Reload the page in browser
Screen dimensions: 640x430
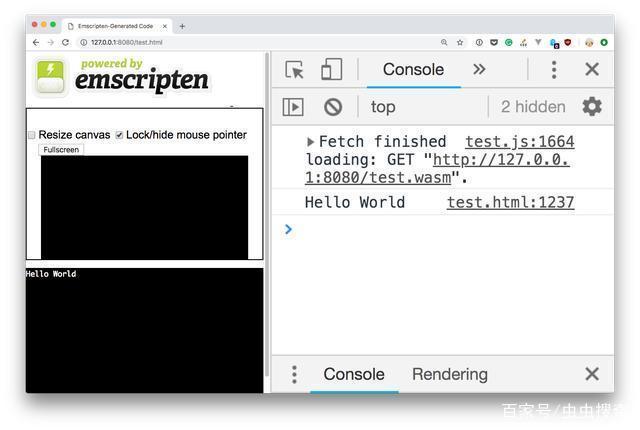[x=66, y=42]
